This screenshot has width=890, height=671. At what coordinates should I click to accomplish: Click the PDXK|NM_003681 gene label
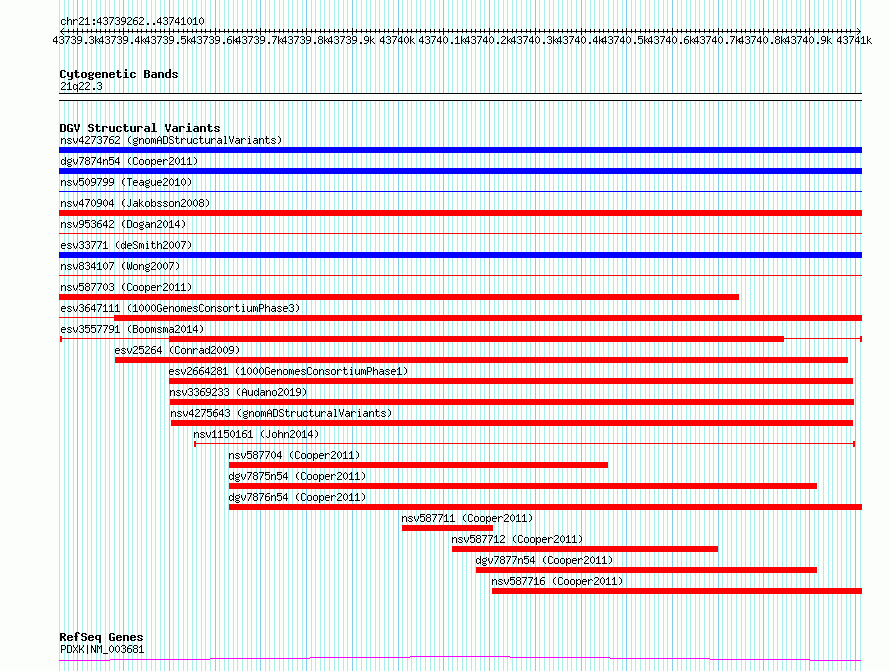[x=102, y=649]
